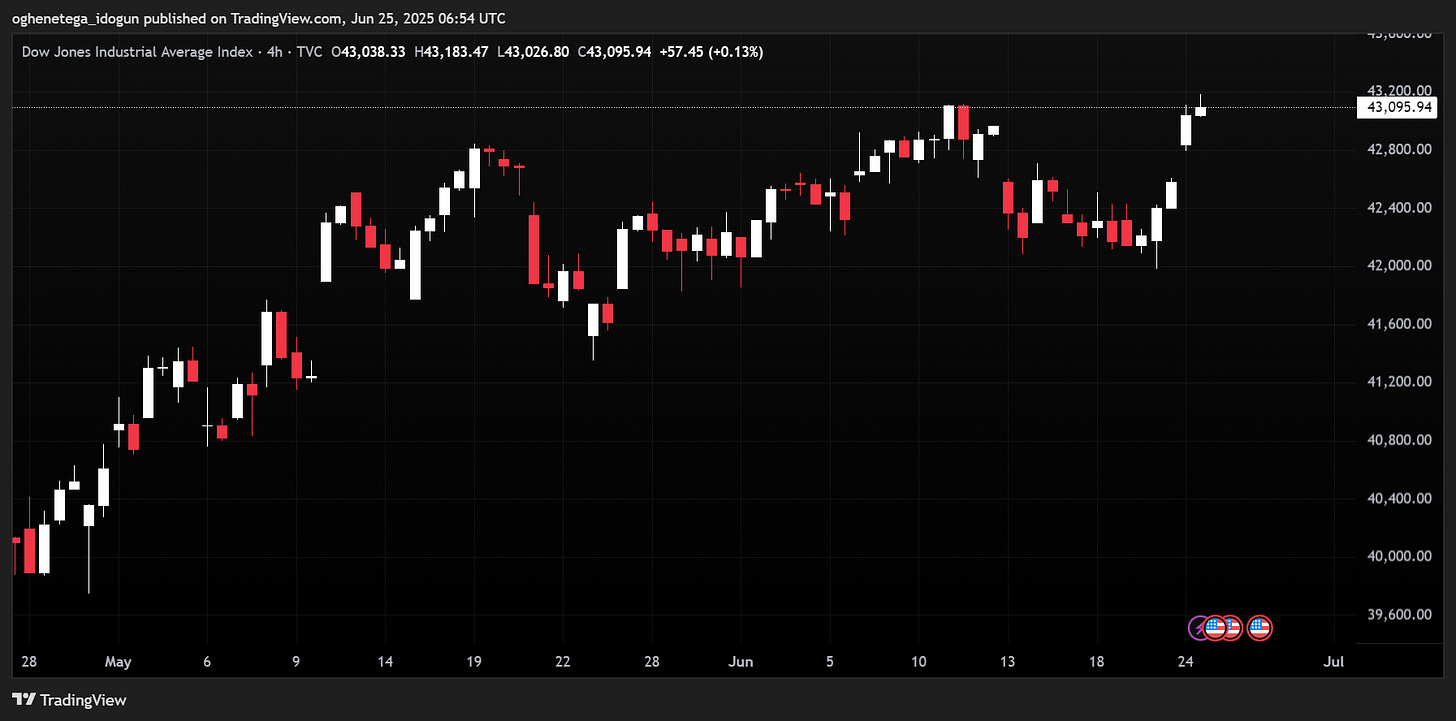
Task: Click the May label on time axis
Action: [118, 662]
